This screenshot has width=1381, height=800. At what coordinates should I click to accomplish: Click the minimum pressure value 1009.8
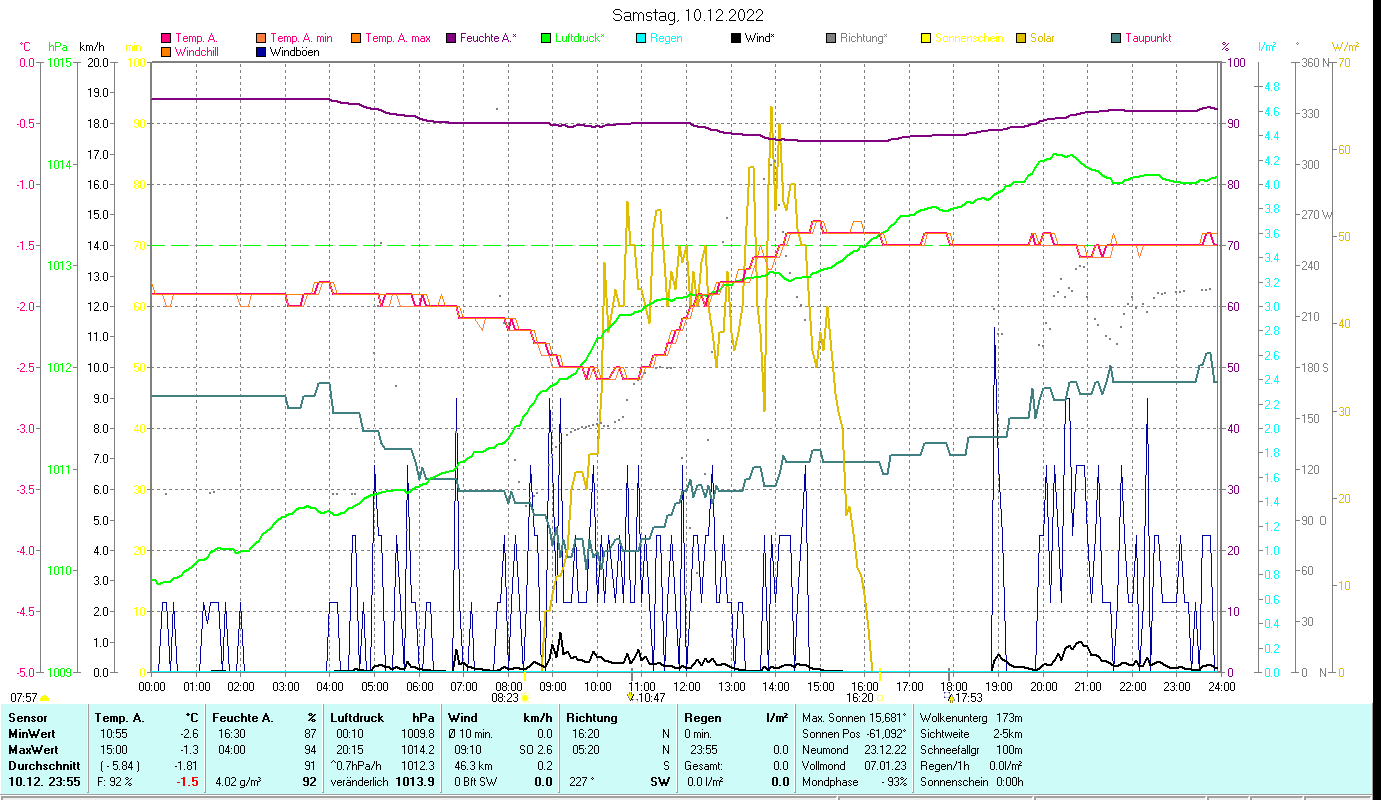[x=418, y=734]
